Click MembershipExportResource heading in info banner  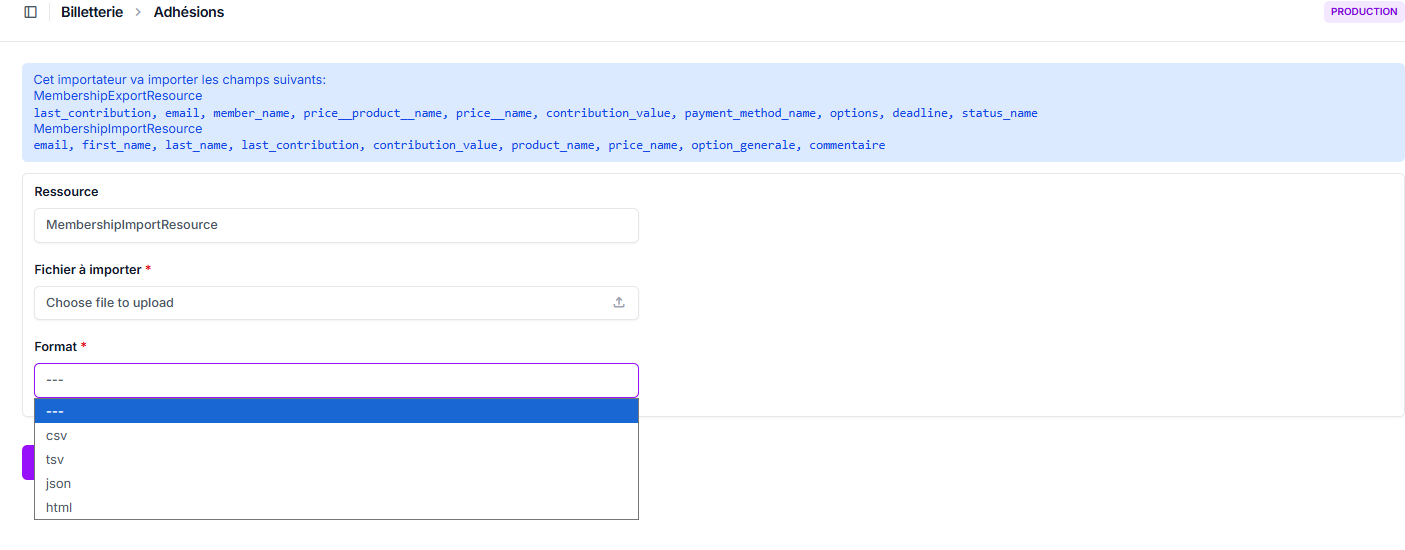click(118, 96)
